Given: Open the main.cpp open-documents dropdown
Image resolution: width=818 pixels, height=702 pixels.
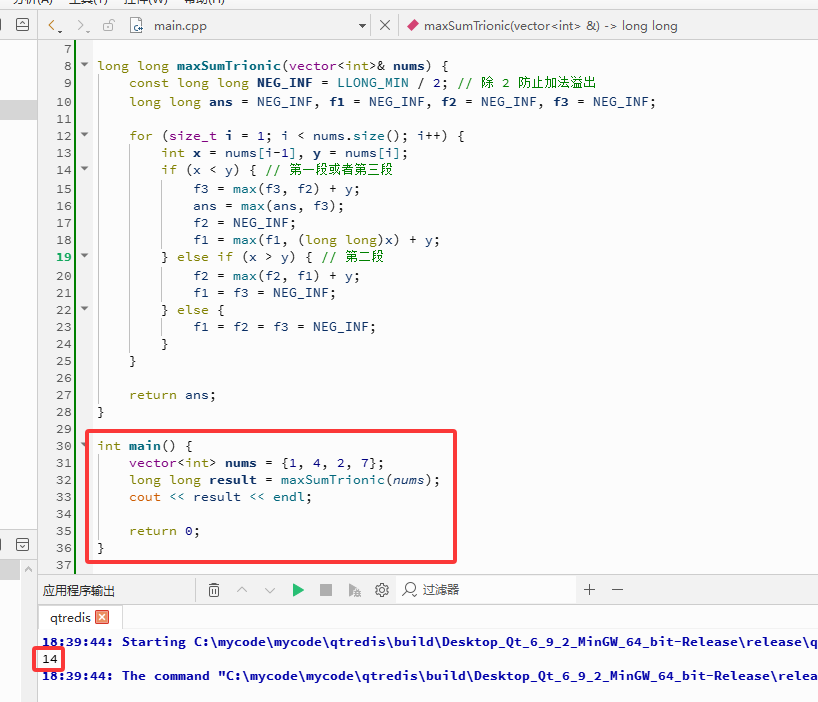Looking at the screenshot, I should tap(362, 26).
